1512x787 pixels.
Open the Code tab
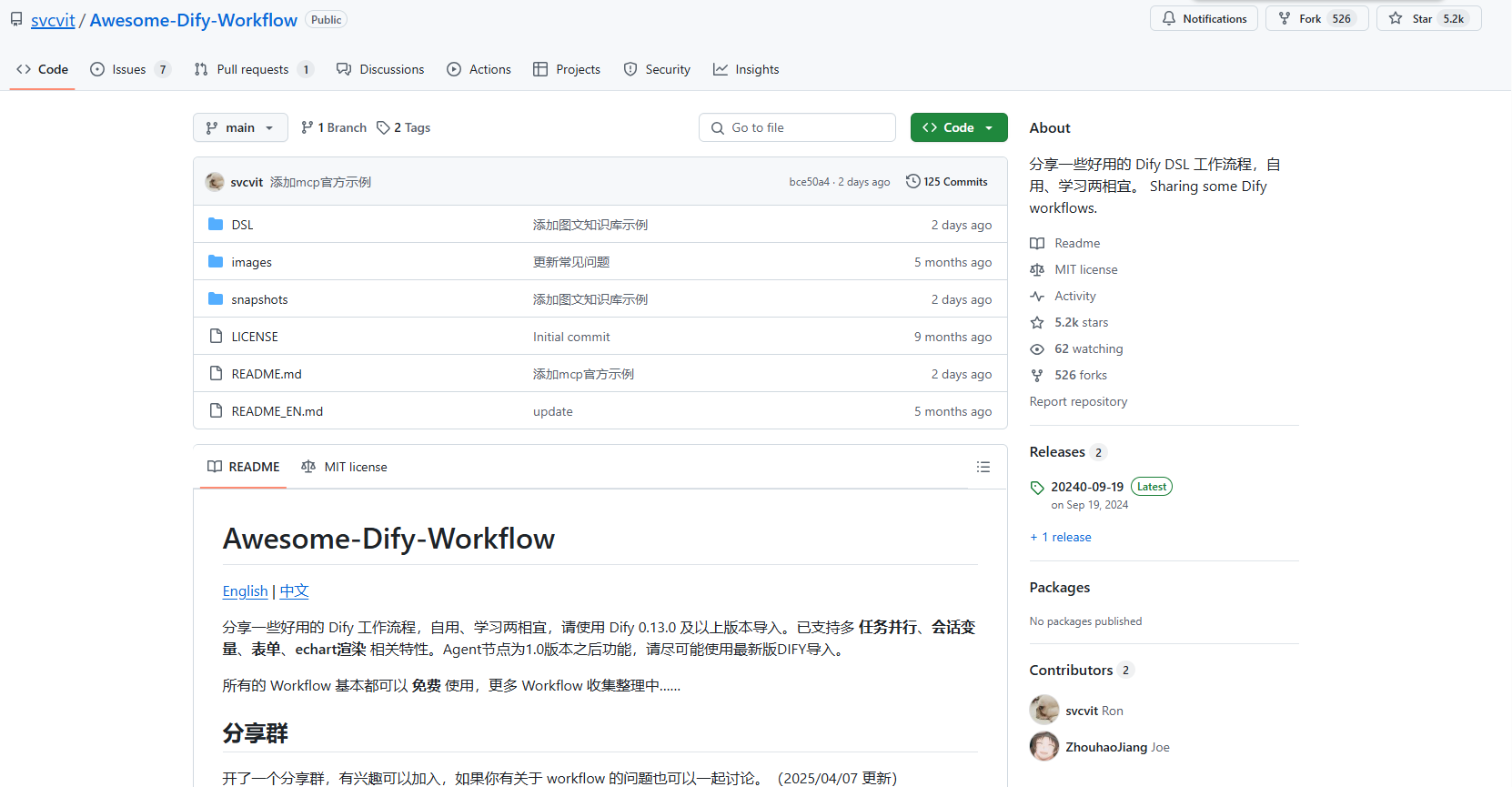point(42,69)
